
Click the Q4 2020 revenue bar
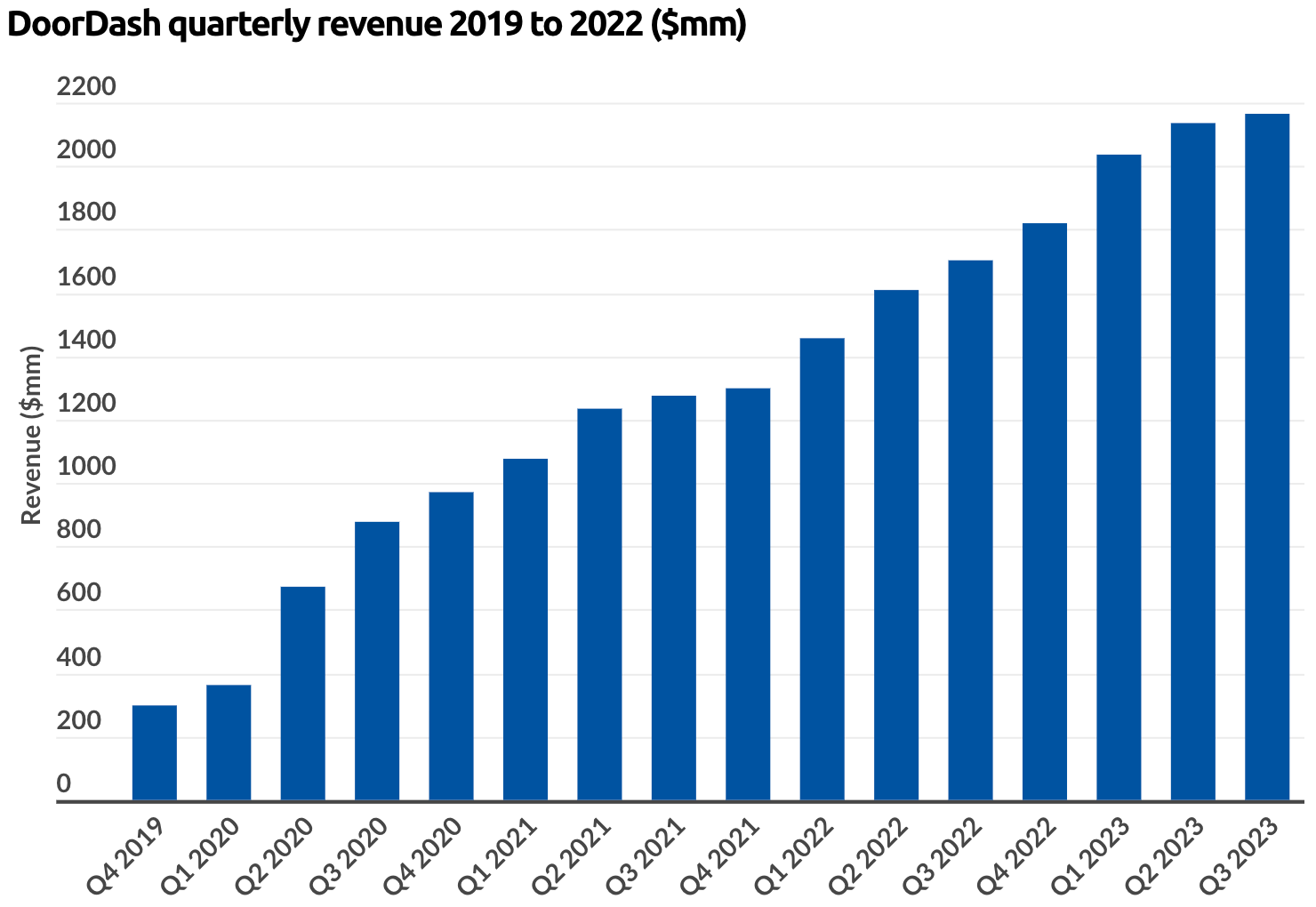[452, 646]
